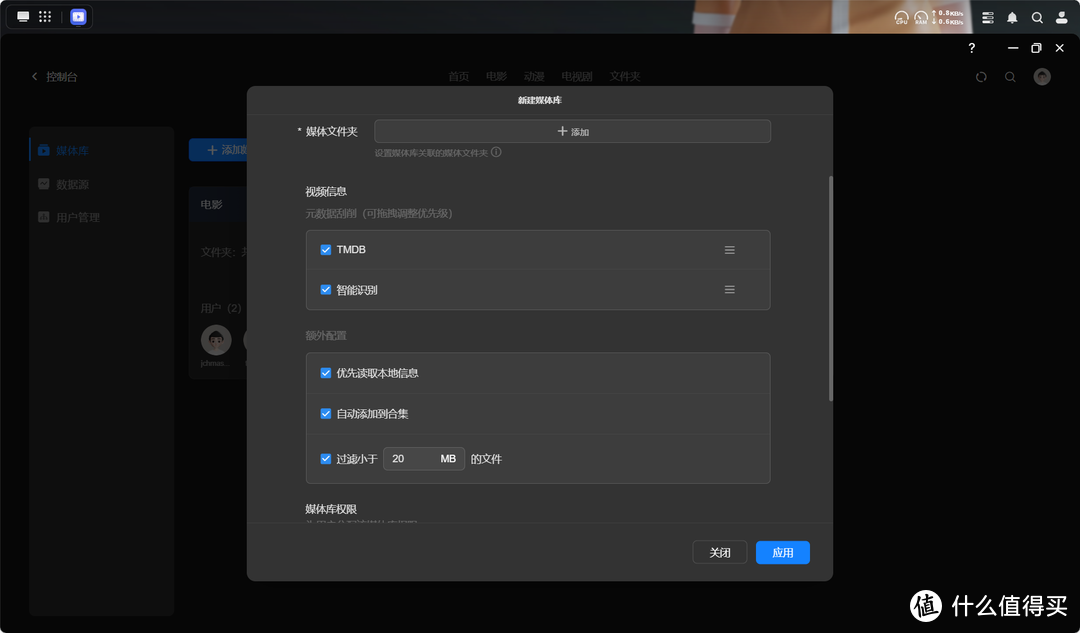
Task: Click 添加 to add a media folder
Action: tap(572, 131)
